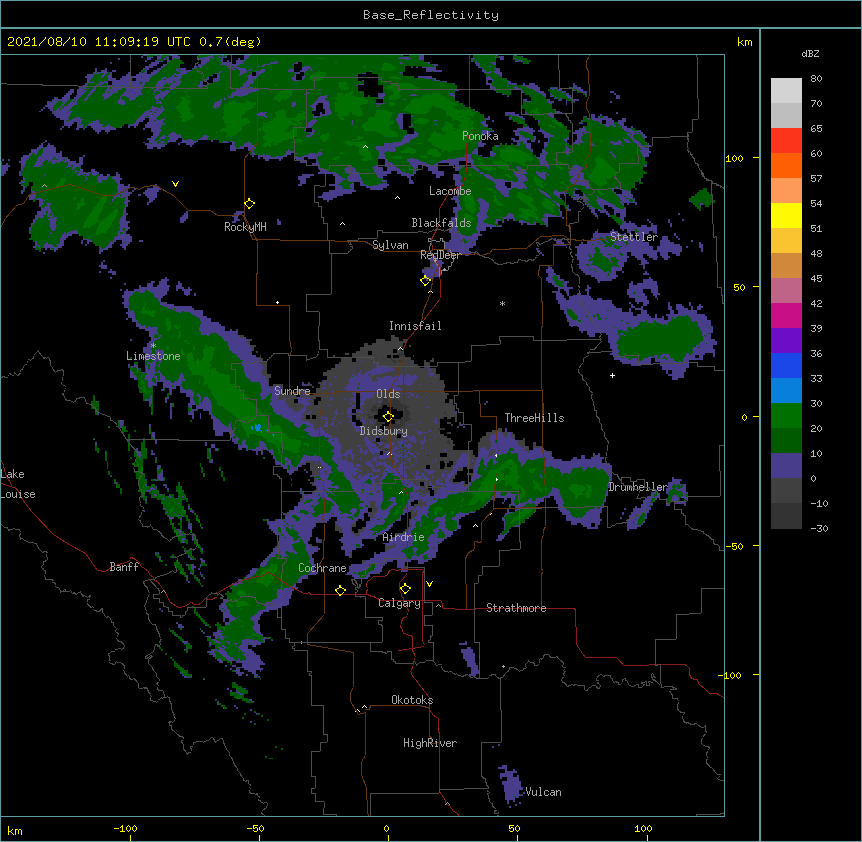Click the Innisfail city label
This screenshot has width=862, height=842.
pyautogui.click(x=415, y=326)
